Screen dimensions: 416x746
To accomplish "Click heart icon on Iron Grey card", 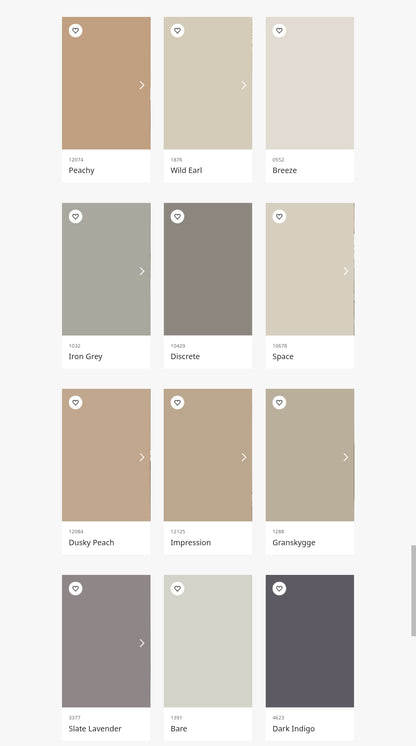I will pos(76,217).
